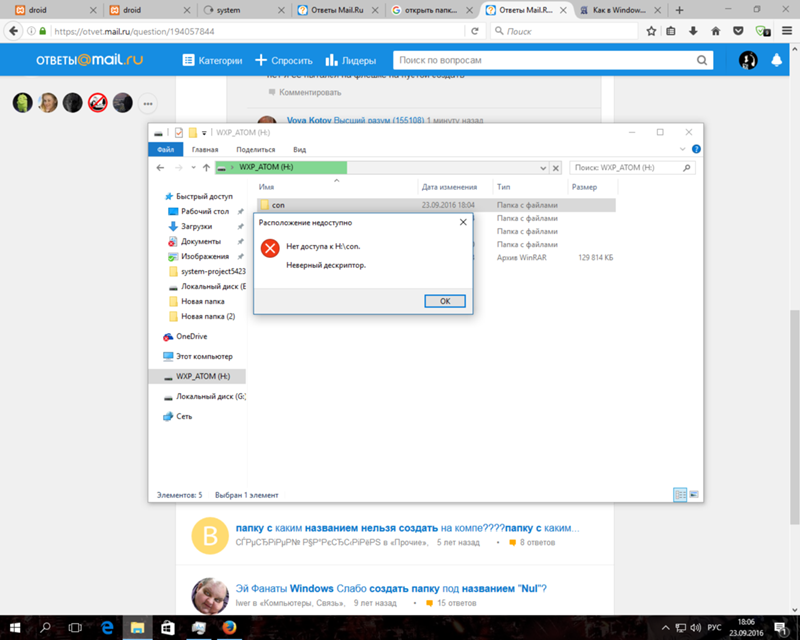This screenshot has width=800, height=640.
Task: Open the bookmarks library list icon
Action: point(671,31)
